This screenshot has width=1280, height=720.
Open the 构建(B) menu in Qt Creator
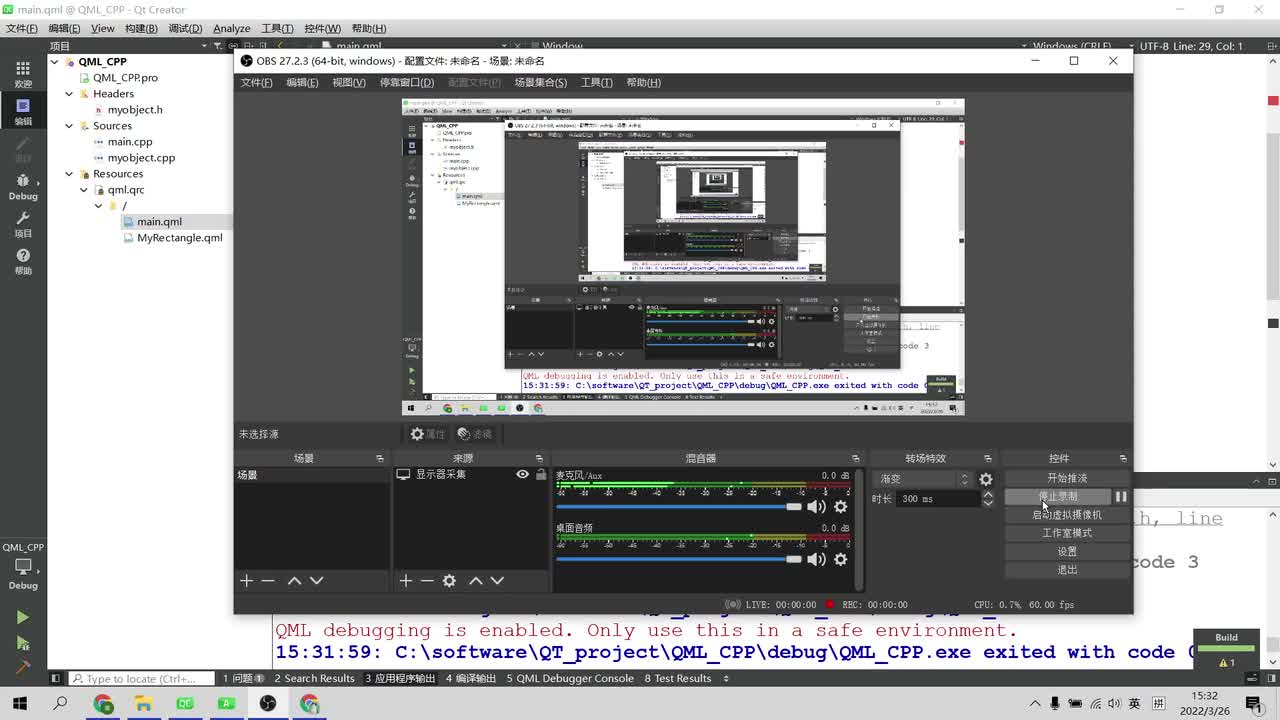(141, 28)
